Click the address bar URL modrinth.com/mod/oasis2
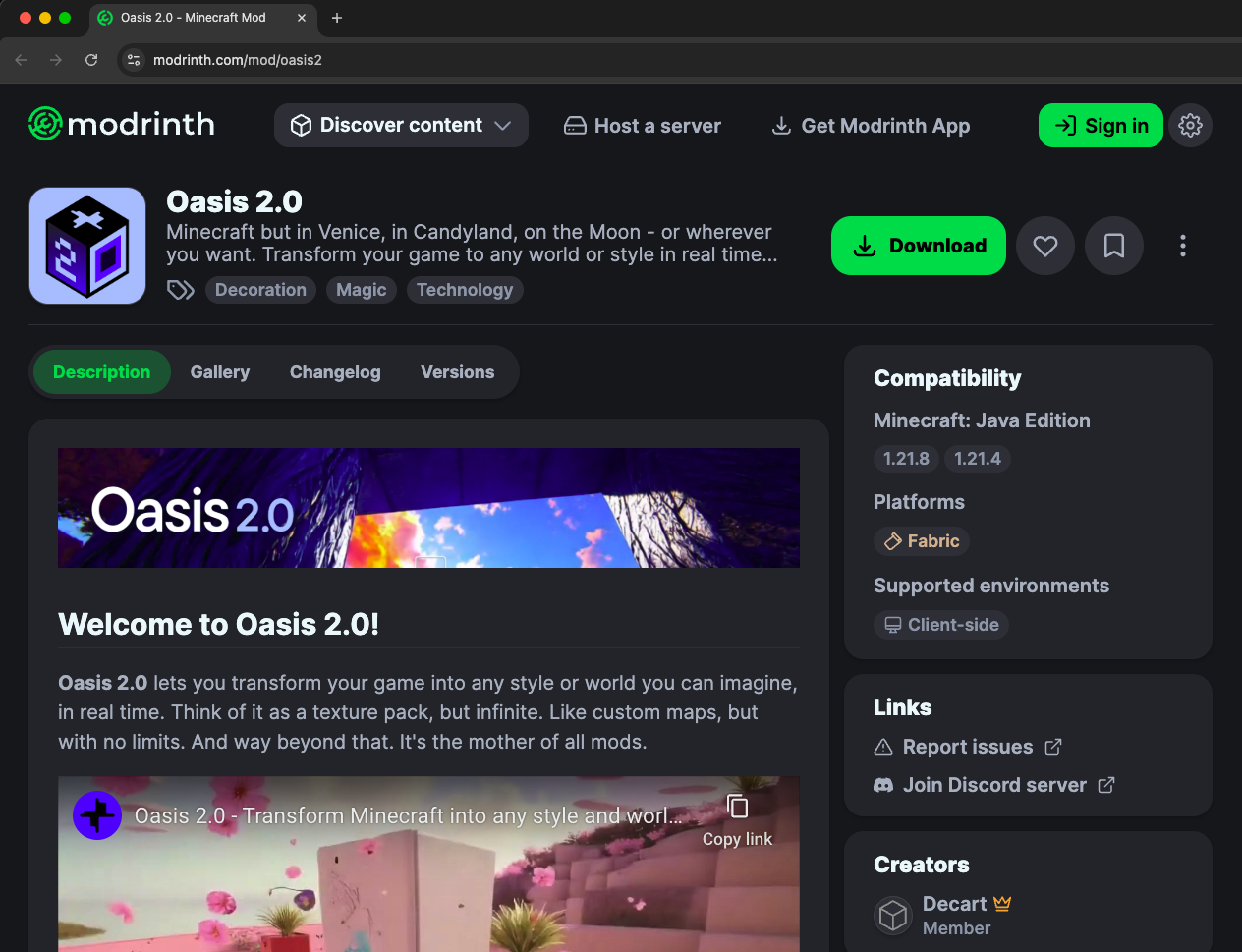 point(238,60)
